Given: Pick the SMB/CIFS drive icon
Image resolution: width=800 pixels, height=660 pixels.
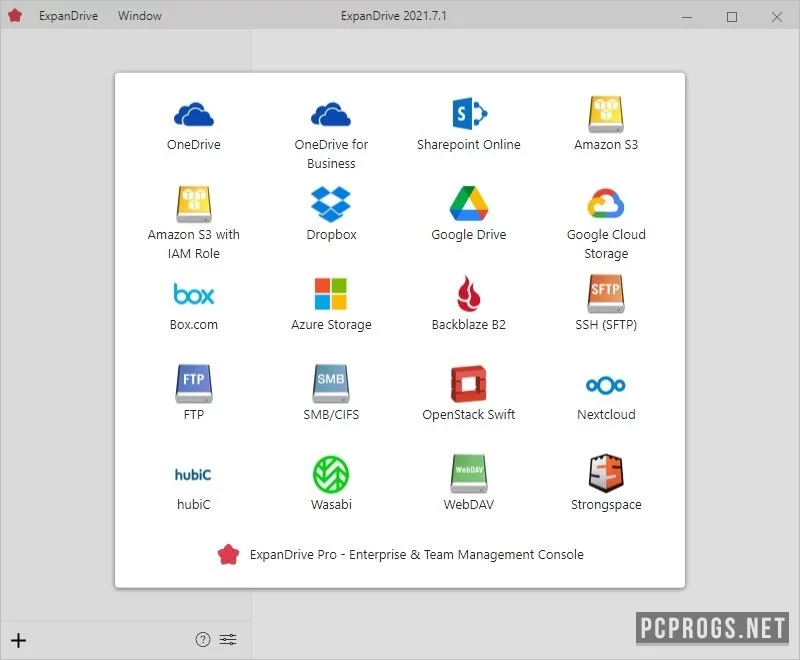Looking at the screenshot, I should click(331, 384).
